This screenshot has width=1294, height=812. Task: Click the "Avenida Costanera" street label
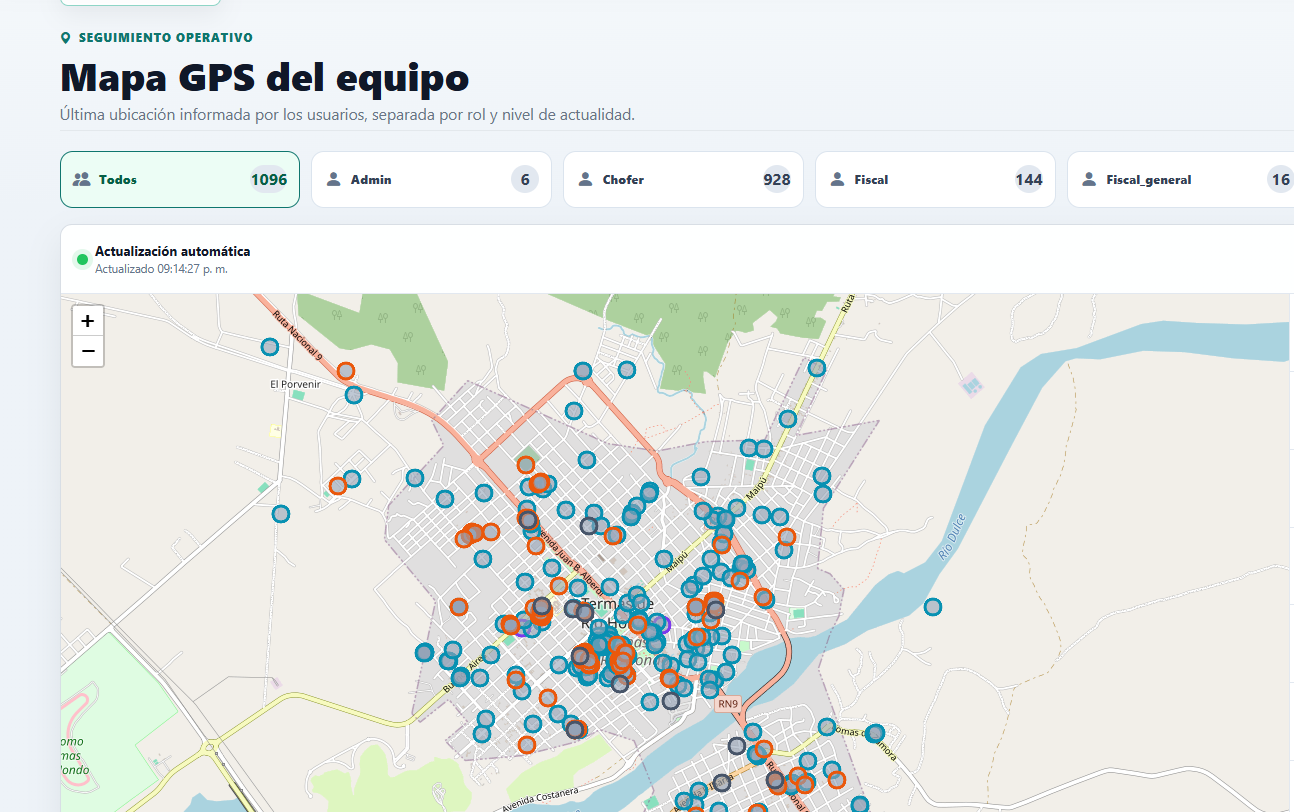click(x=540, y=798)
